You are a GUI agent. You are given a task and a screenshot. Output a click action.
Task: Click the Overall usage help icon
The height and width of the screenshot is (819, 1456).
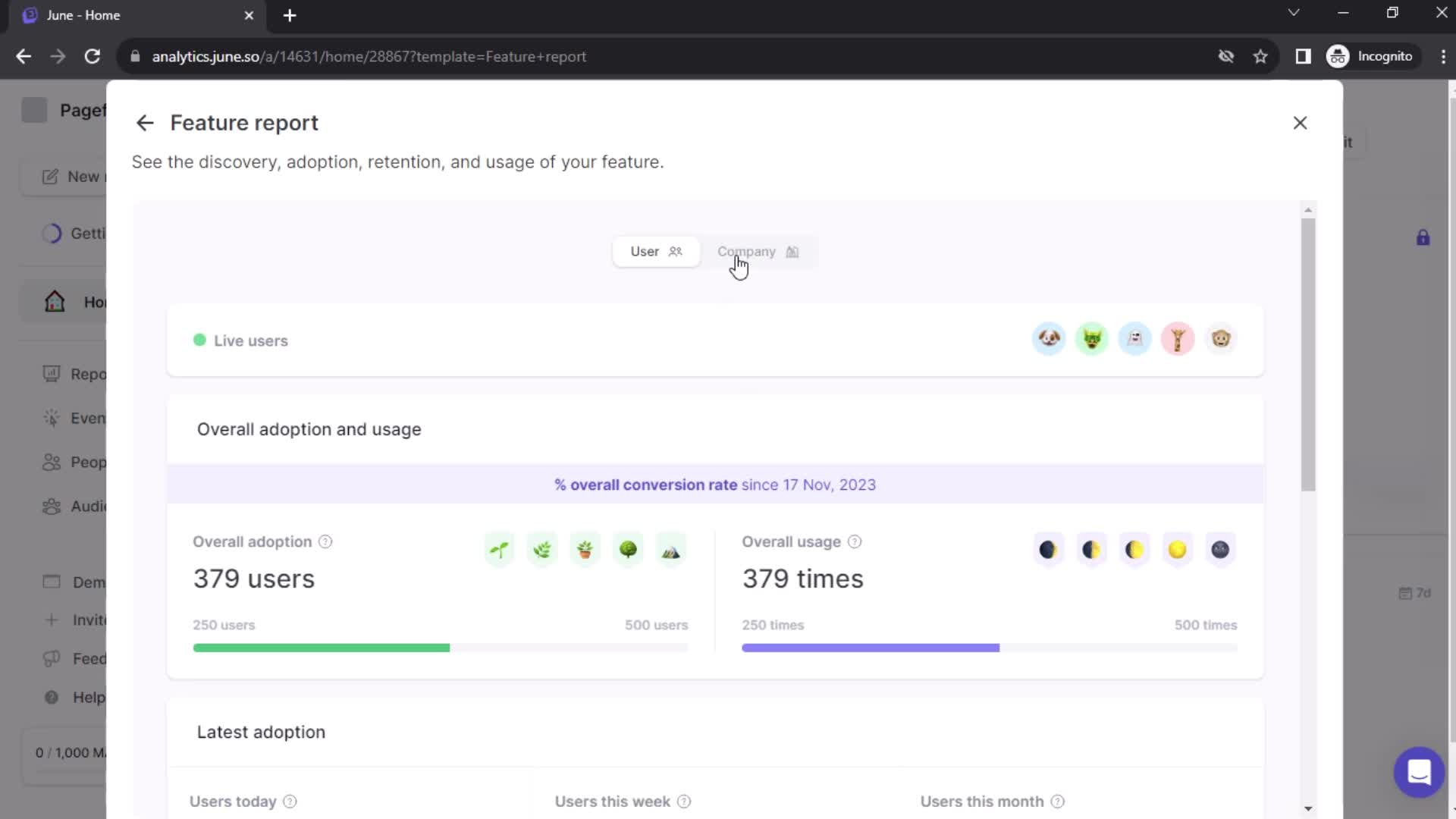point(855,541)
